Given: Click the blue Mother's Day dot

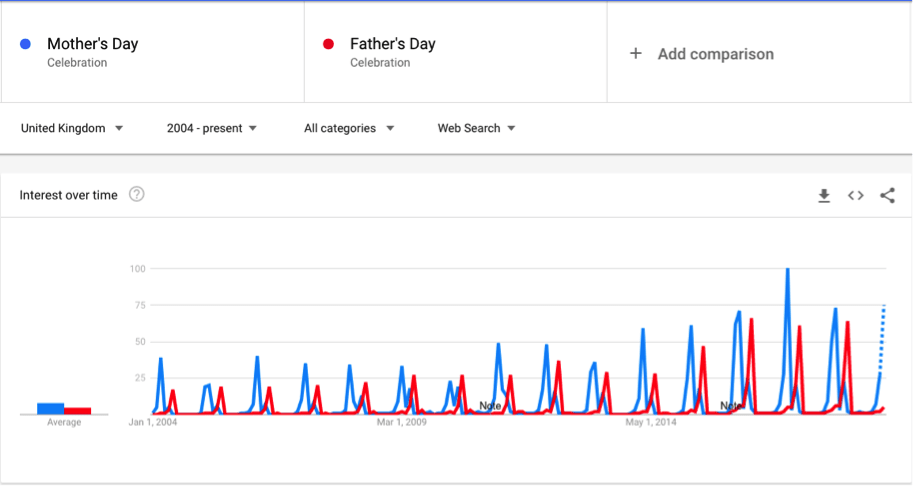Looking at the screenshot, I should tap(25, 44).
